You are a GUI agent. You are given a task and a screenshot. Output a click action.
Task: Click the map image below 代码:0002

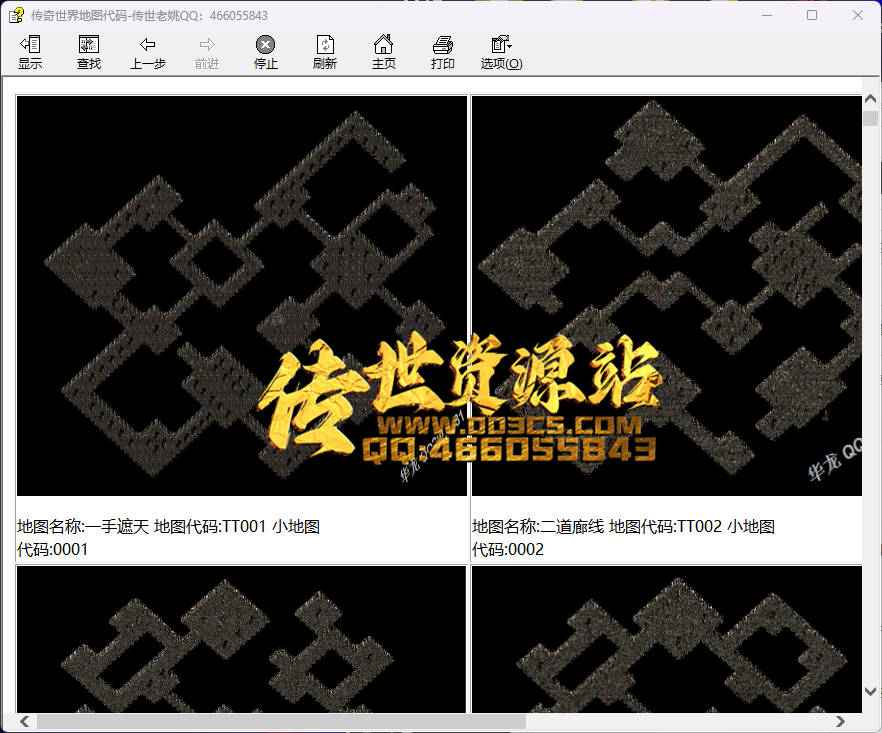(x=666, y=640)
